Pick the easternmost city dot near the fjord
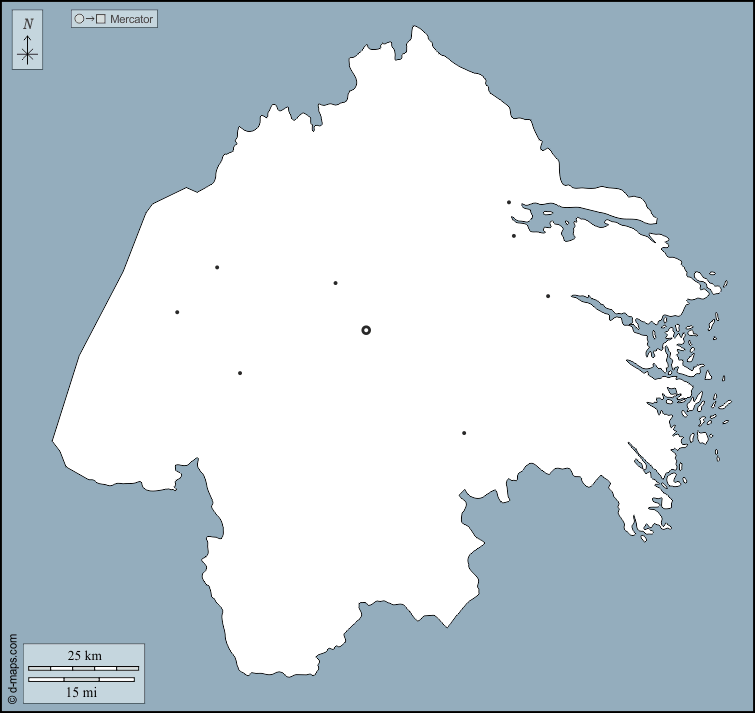Viewport: 755px width, 713px height. point(548,296)
